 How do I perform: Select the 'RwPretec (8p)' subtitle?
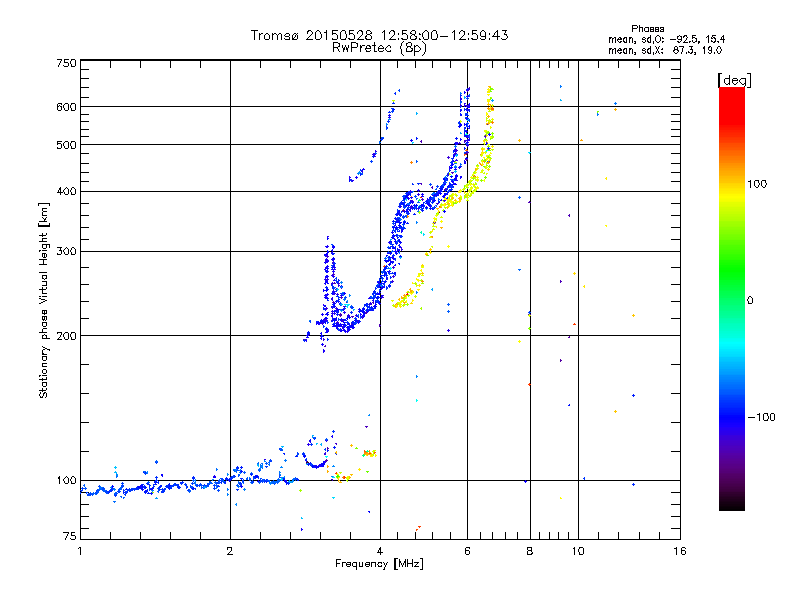tap(379, 48)
